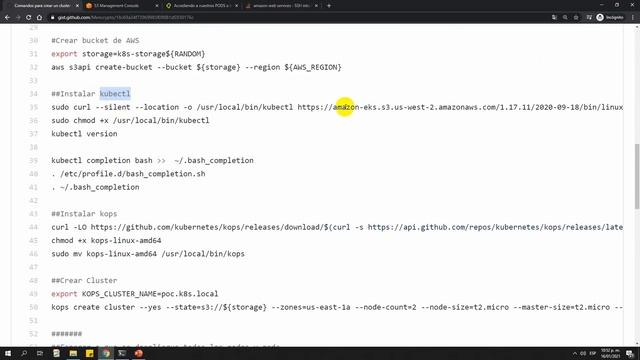Click 'export KOPS_CLUSTER_NAME=poc.k8s.local' line
Viewport: 640px width, 360px height.
tap(135, 294)
